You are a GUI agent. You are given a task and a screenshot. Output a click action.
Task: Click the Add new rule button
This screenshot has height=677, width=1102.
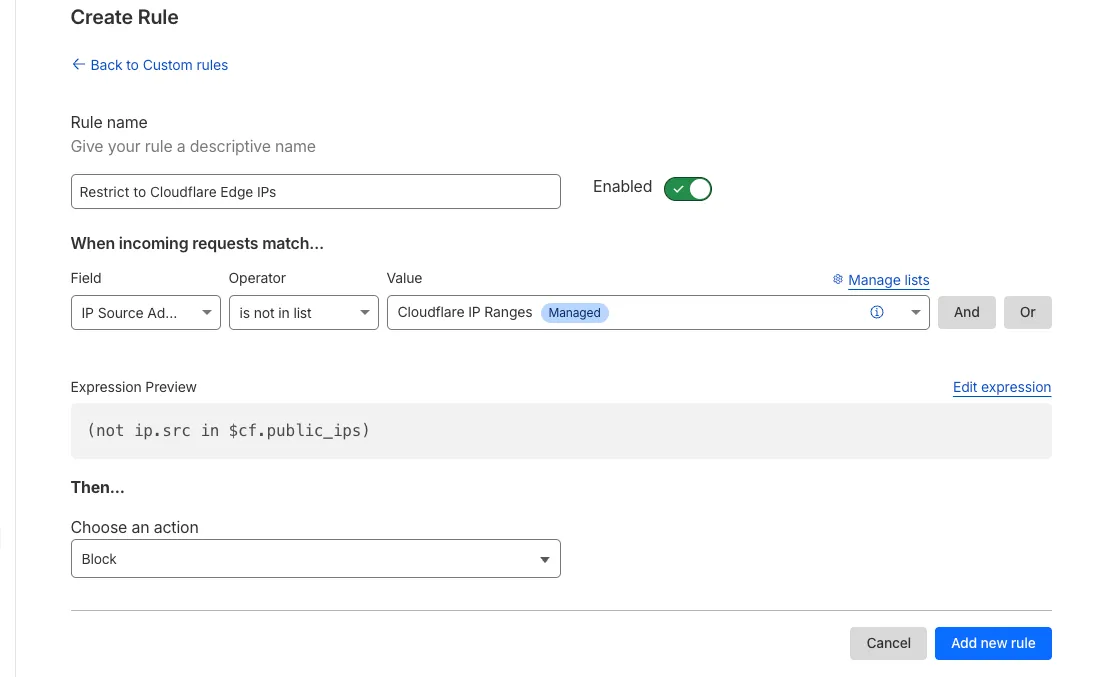tap(993, 643)
